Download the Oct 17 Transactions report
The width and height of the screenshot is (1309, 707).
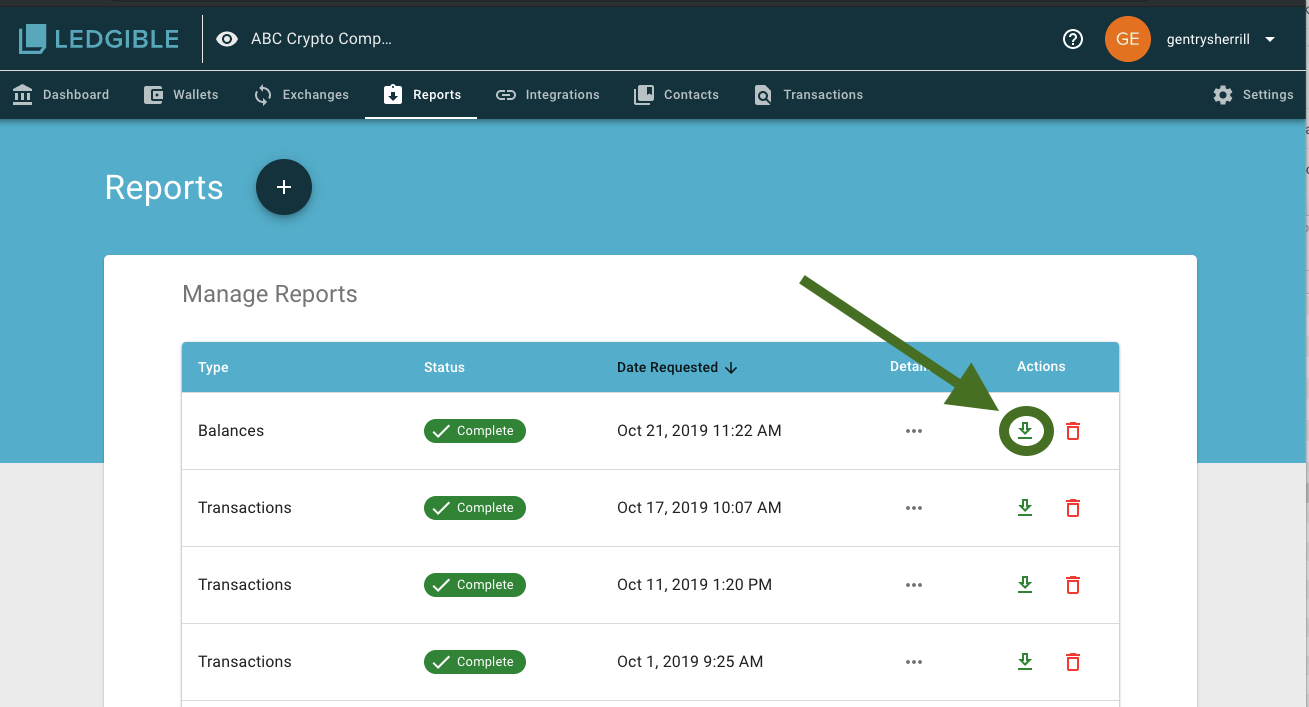1025,508
